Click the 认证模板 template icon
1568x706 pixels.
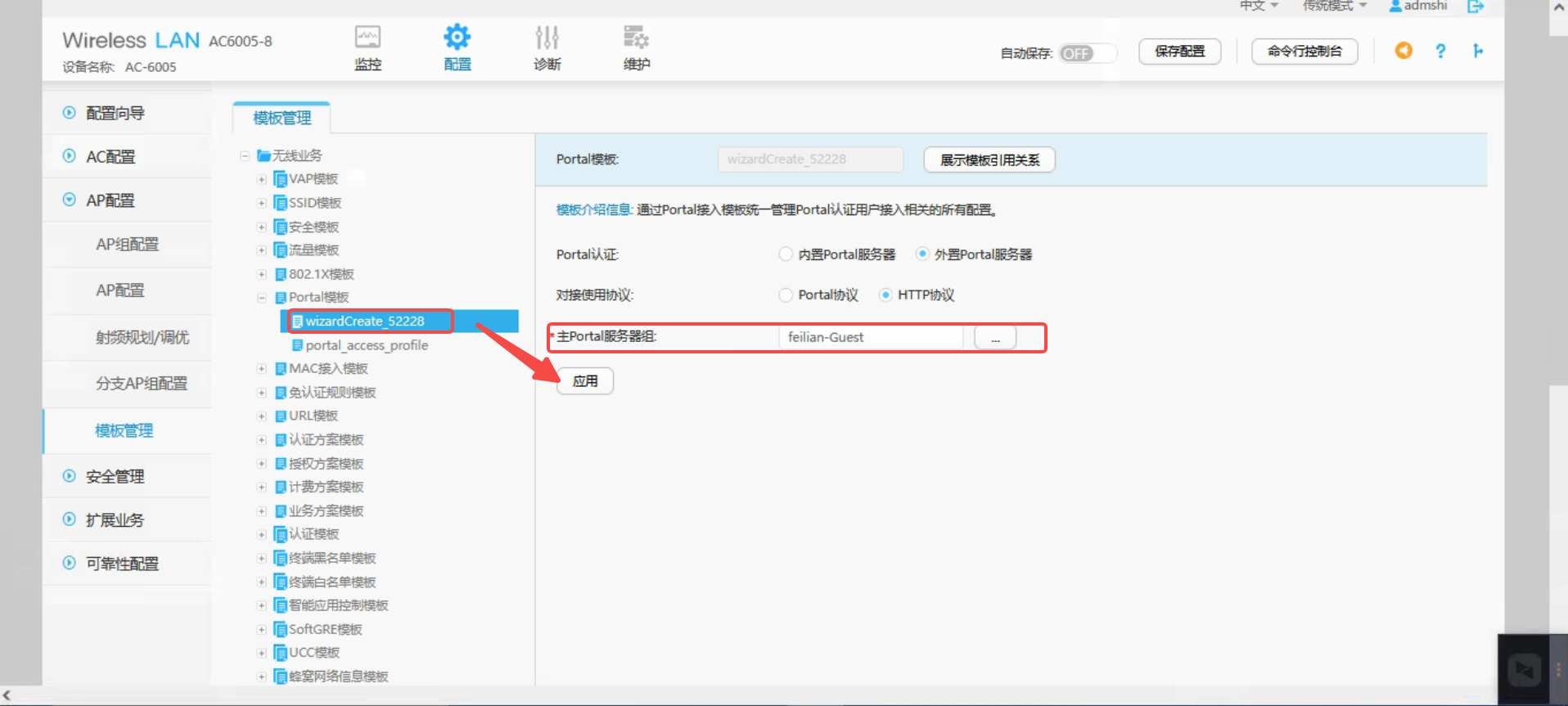tap(280, 534)
